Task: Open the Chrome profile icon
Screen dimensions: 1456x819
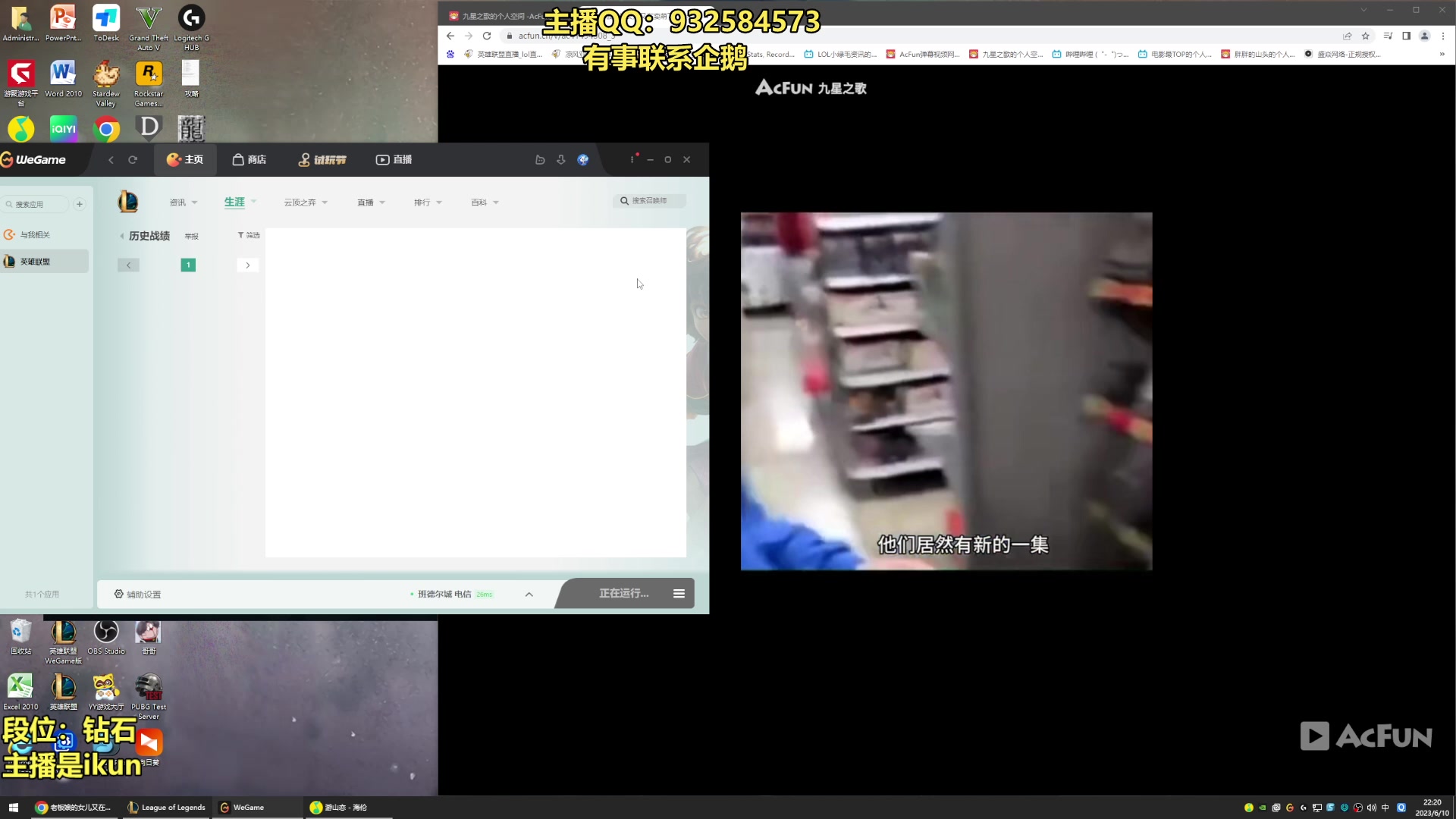Action: (x=1425, y=36)
